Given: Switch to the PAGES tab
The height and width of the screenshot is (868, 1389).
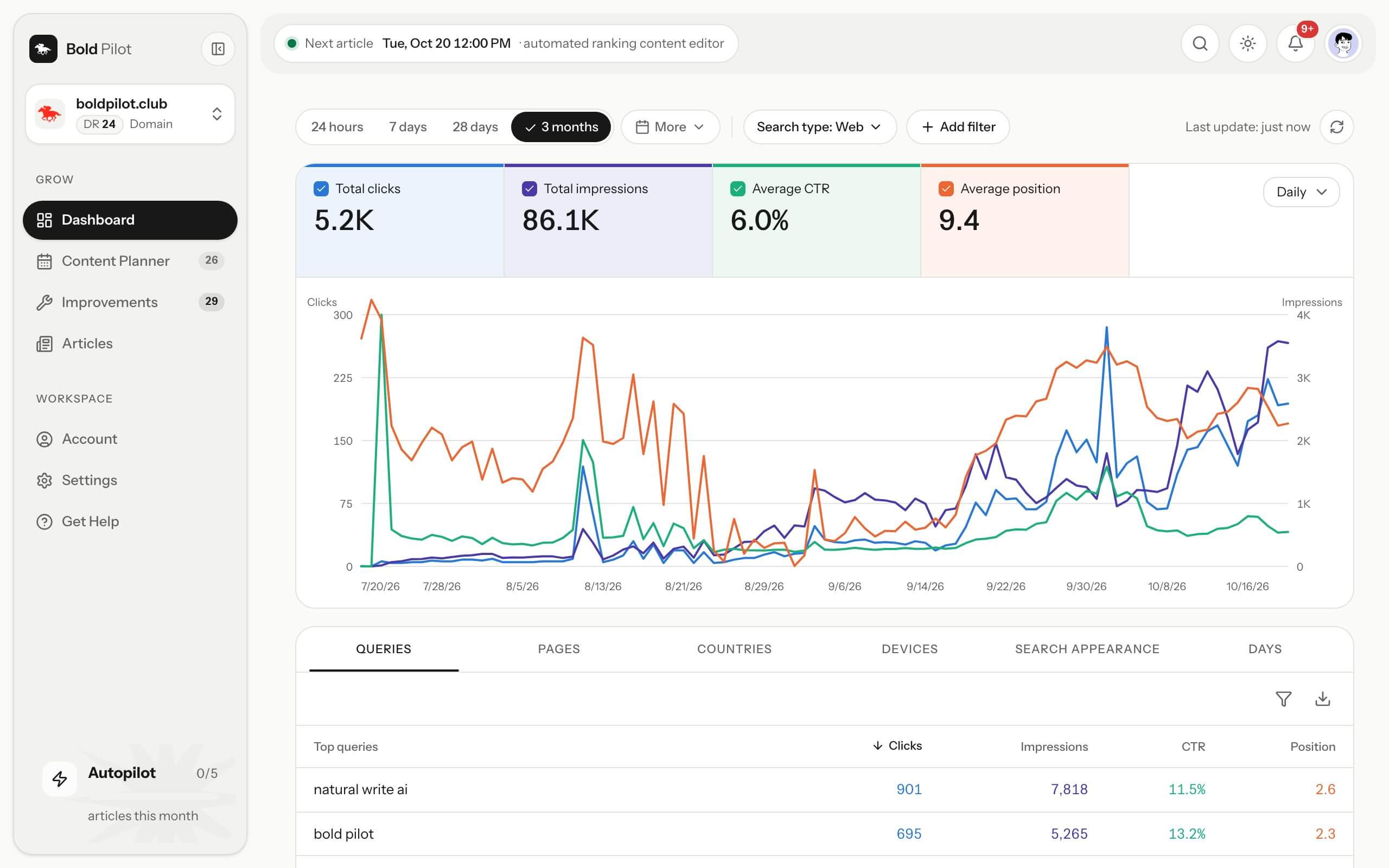Looking at the screenshot, I should coord(558,649).
